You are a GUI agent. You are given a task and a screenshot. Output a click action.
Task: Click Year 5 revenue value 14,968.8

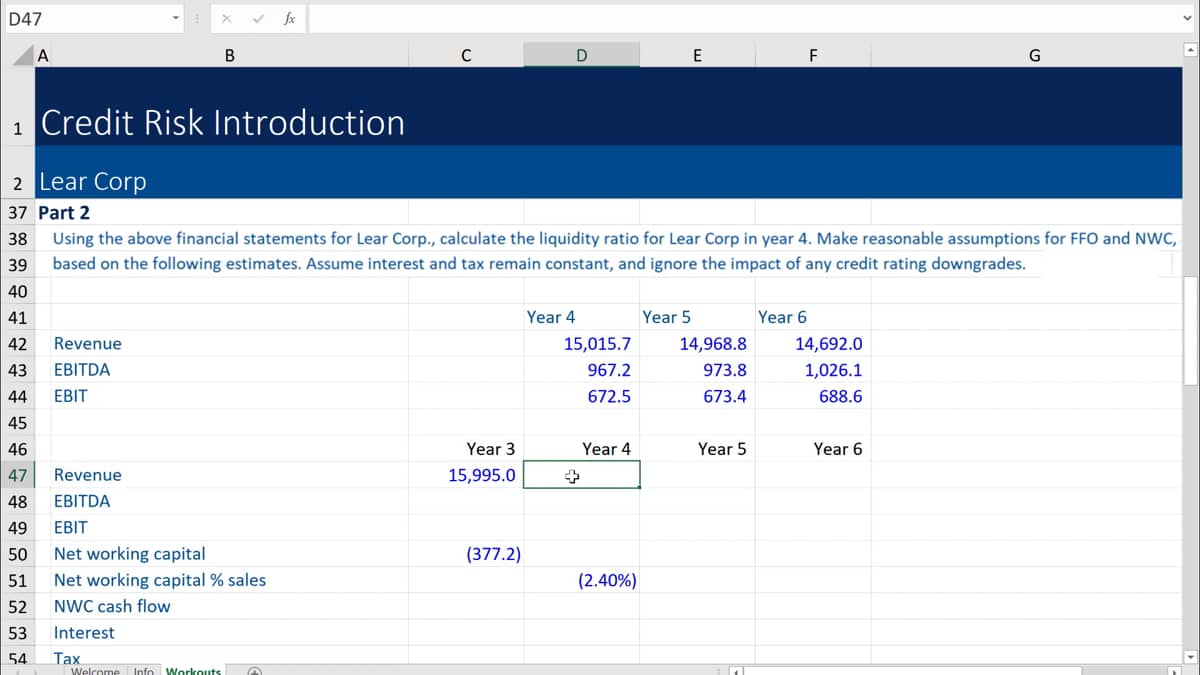tap(713, 343)
